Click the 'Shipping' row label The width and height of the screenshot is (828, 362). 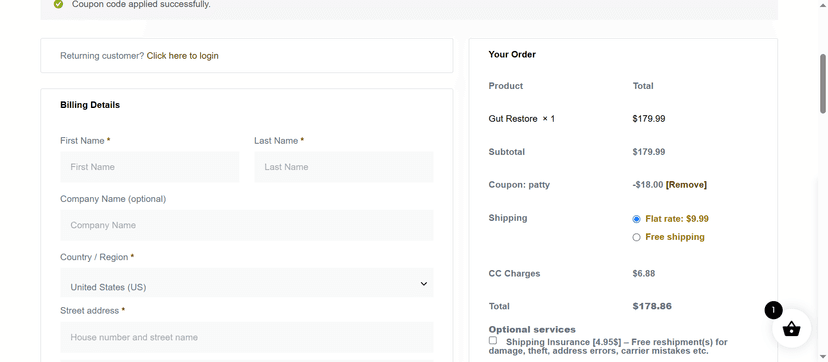click(507, 218)
